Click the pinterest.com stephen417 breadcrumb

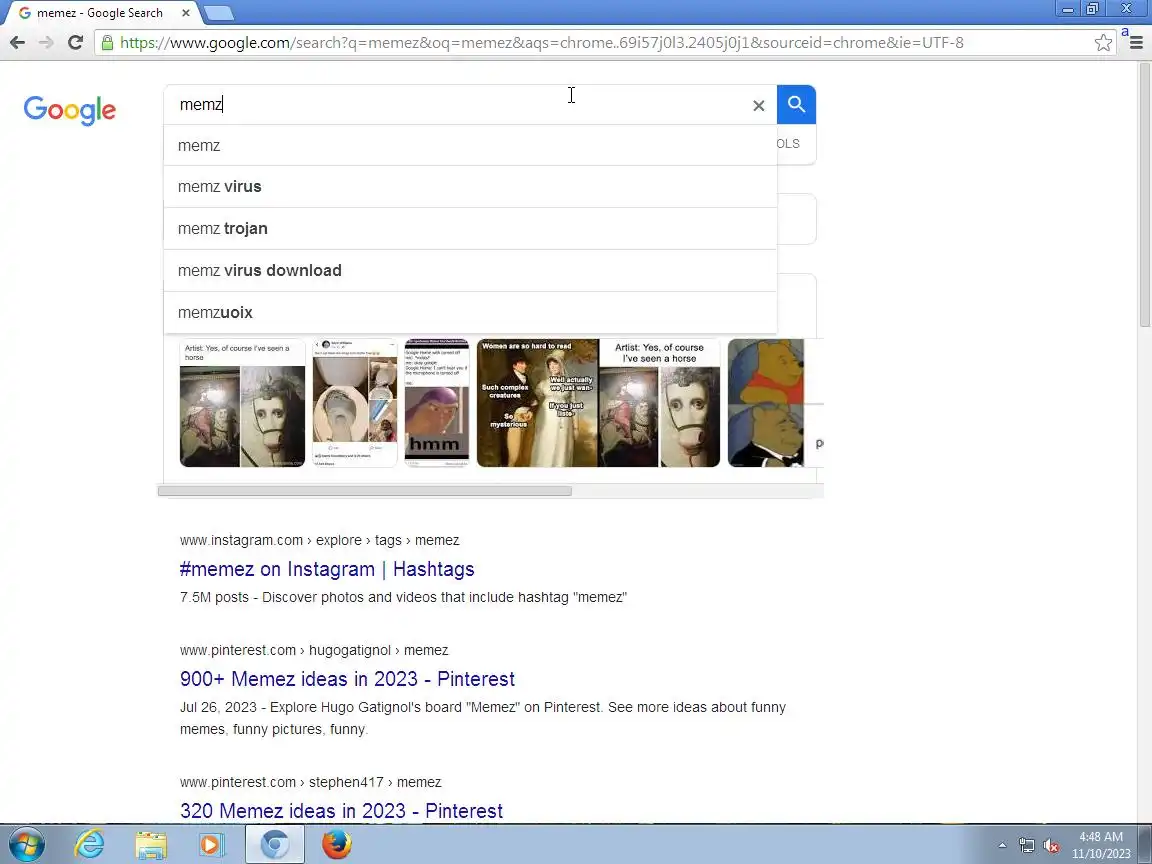click(311, 782)
